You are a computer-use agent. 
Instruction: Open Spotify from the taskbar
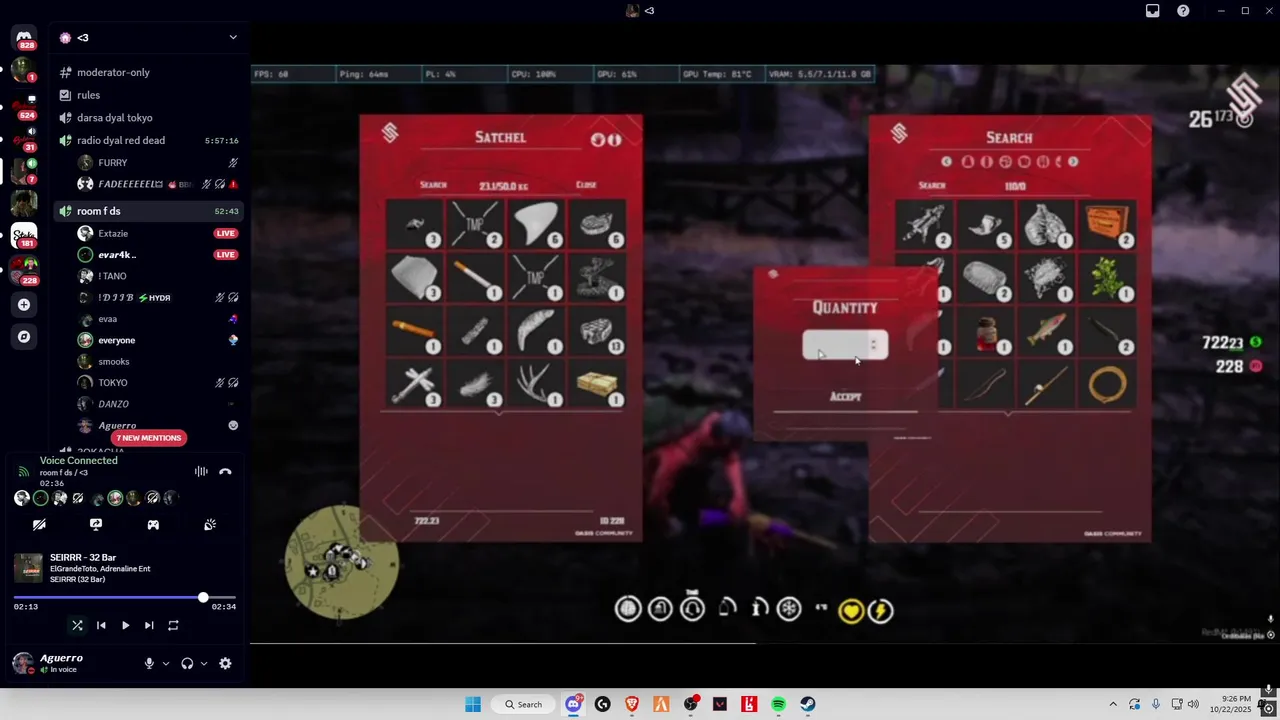[x=778, y=704]
